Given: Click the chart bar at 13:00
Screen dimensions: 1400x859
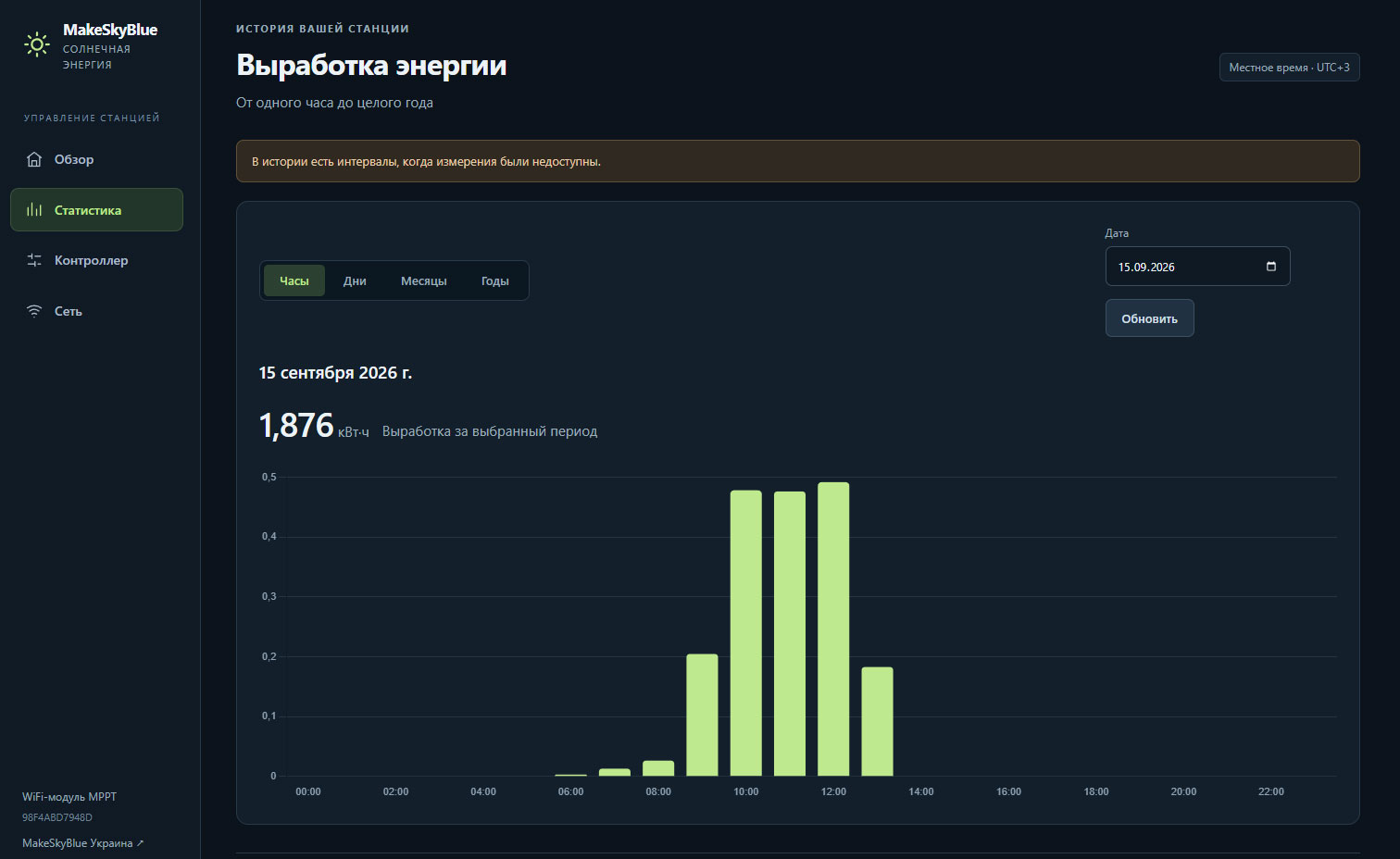Looking at the screenshot, I should (x=877, y=721).
